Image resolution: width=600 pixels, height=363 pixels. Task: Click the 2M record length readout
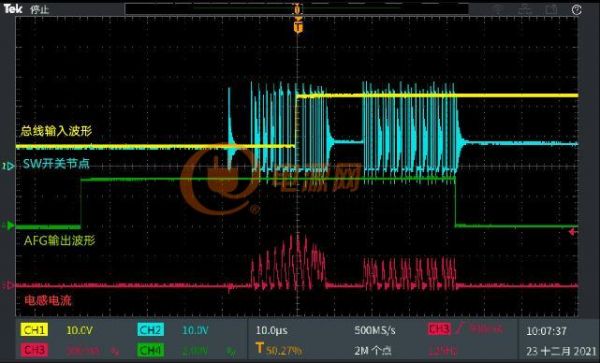click(x=372, y=351)
